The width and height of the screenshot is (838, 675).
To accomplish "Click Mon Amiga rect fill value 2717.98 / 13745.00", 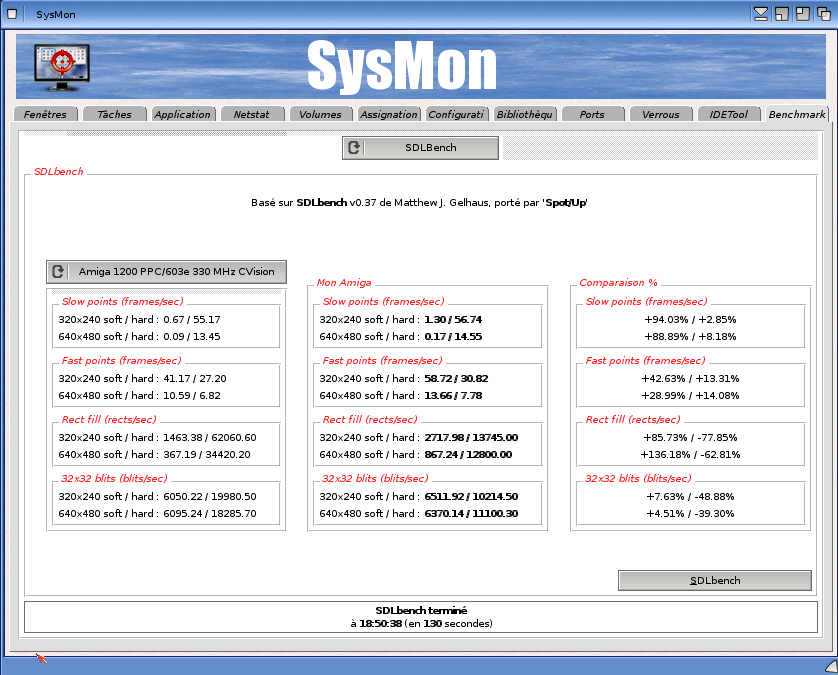I will tap(471, 437).
